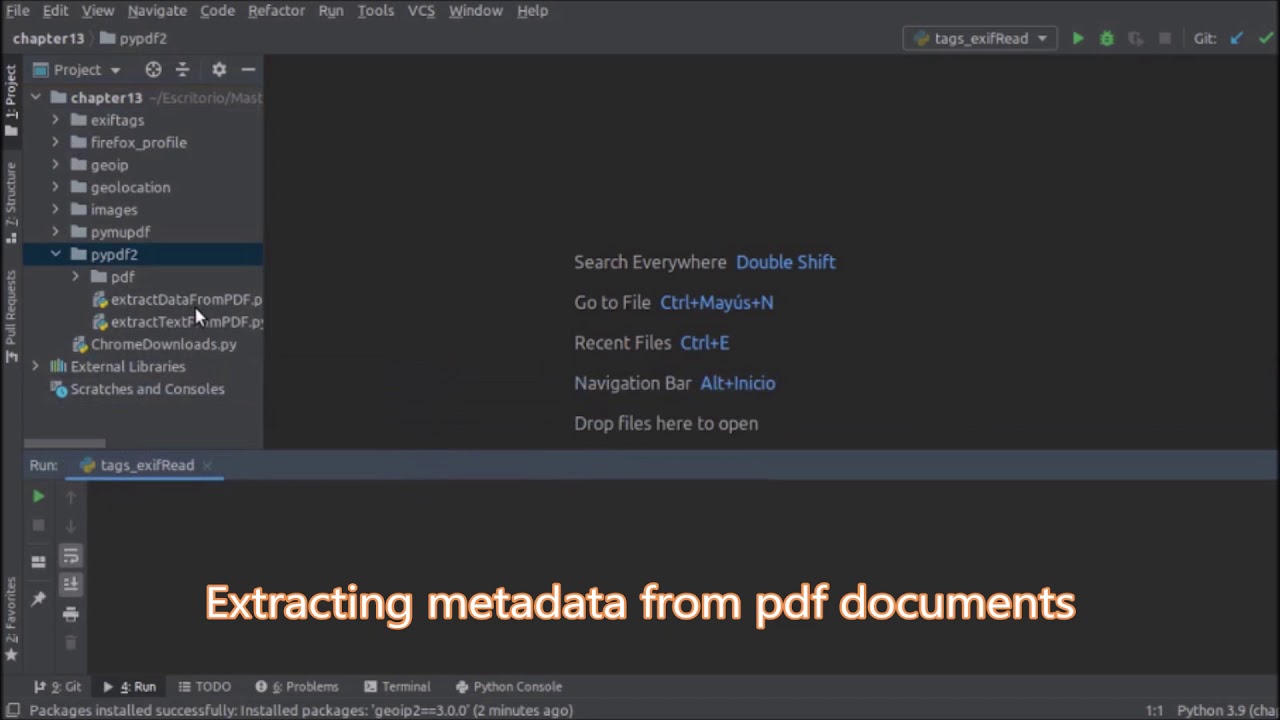Expand the firefox_profile folder
1280x720 pixels.
pos(56,142)
